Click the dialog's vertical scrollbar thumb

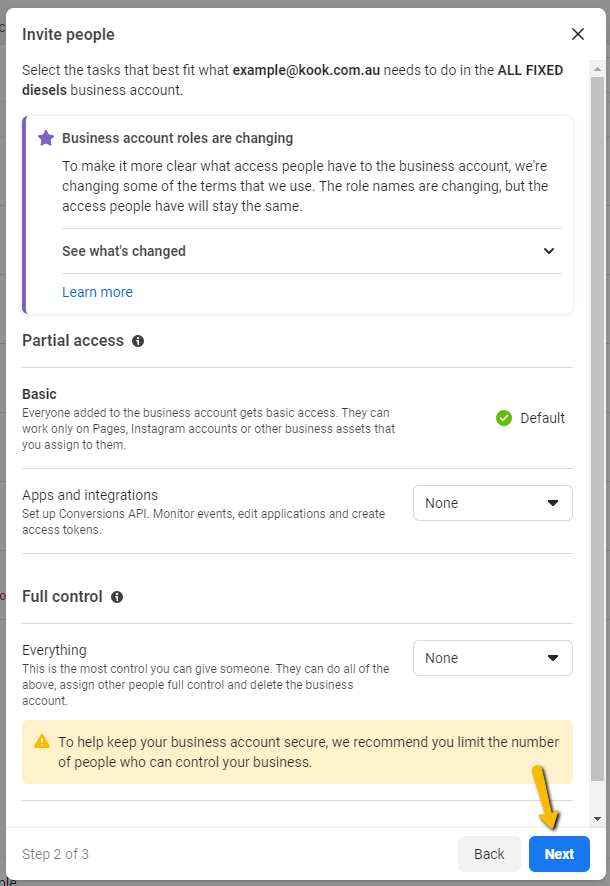[597, 429]
